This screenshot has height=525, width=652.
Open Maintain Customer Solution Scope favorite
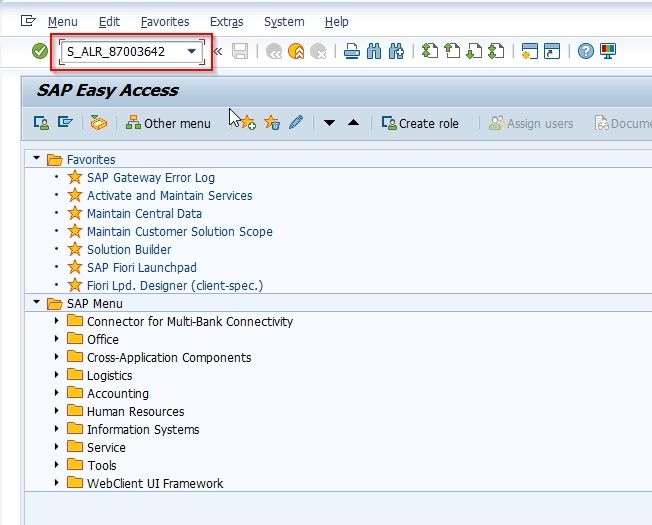point(180,232)
